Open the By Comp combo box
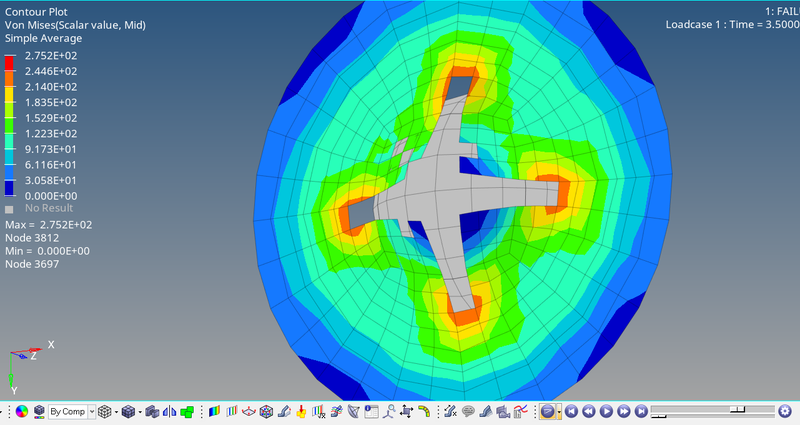The height and width of the screenshot is (425, 800). tap(72, 411)
